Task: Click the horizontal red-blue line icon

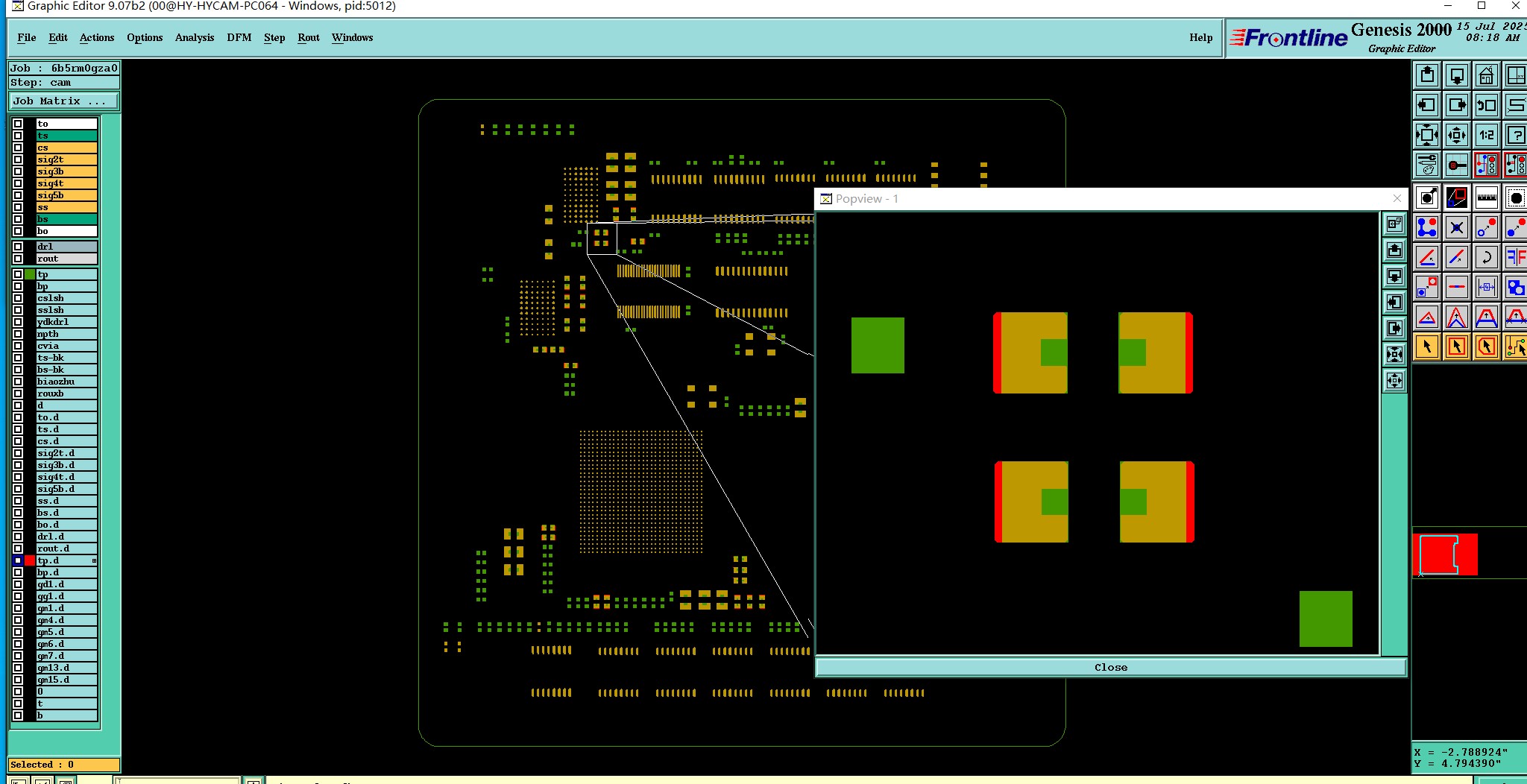Action: click(1457, 287)
